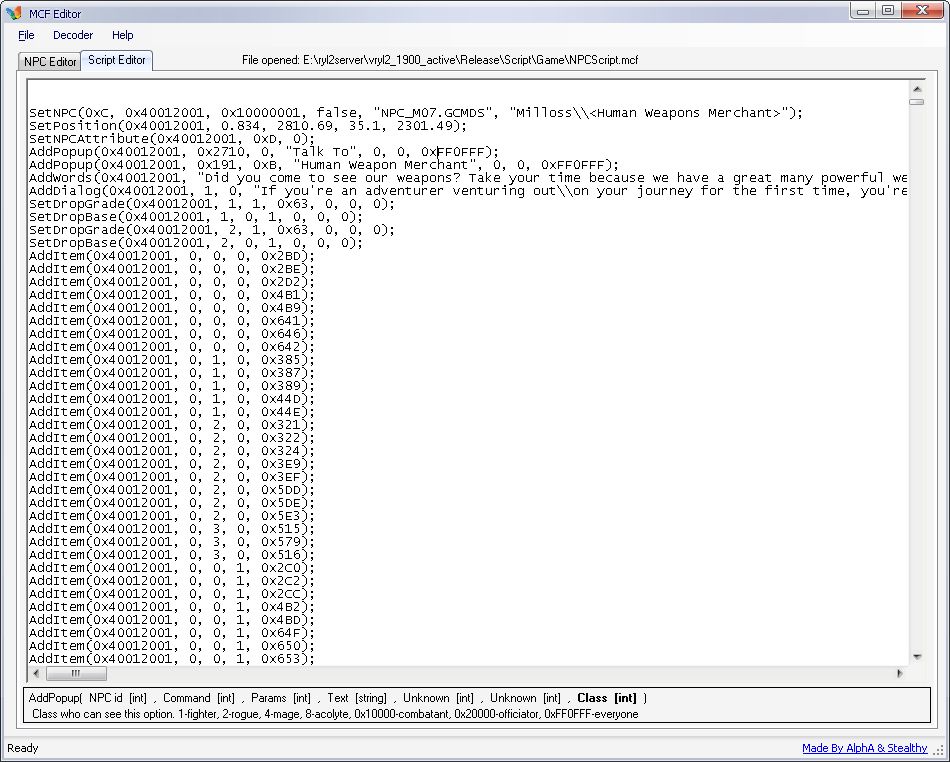Image resolution: width=950 pixels, height=762 pixels.
Task: Click the horizontal scrollbar thumb
Action: pyautogui.click(x=75, y=673)
